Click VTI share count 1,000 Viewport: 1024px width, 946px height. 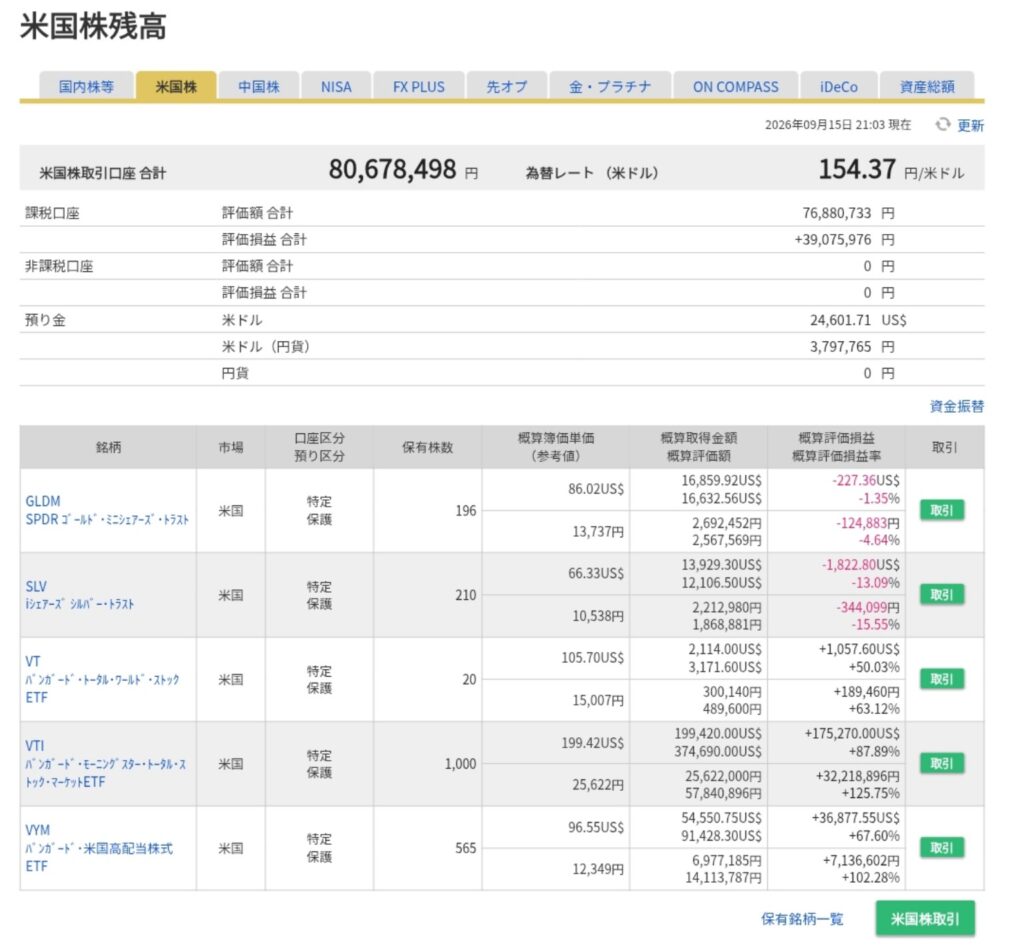click(460, 764)
